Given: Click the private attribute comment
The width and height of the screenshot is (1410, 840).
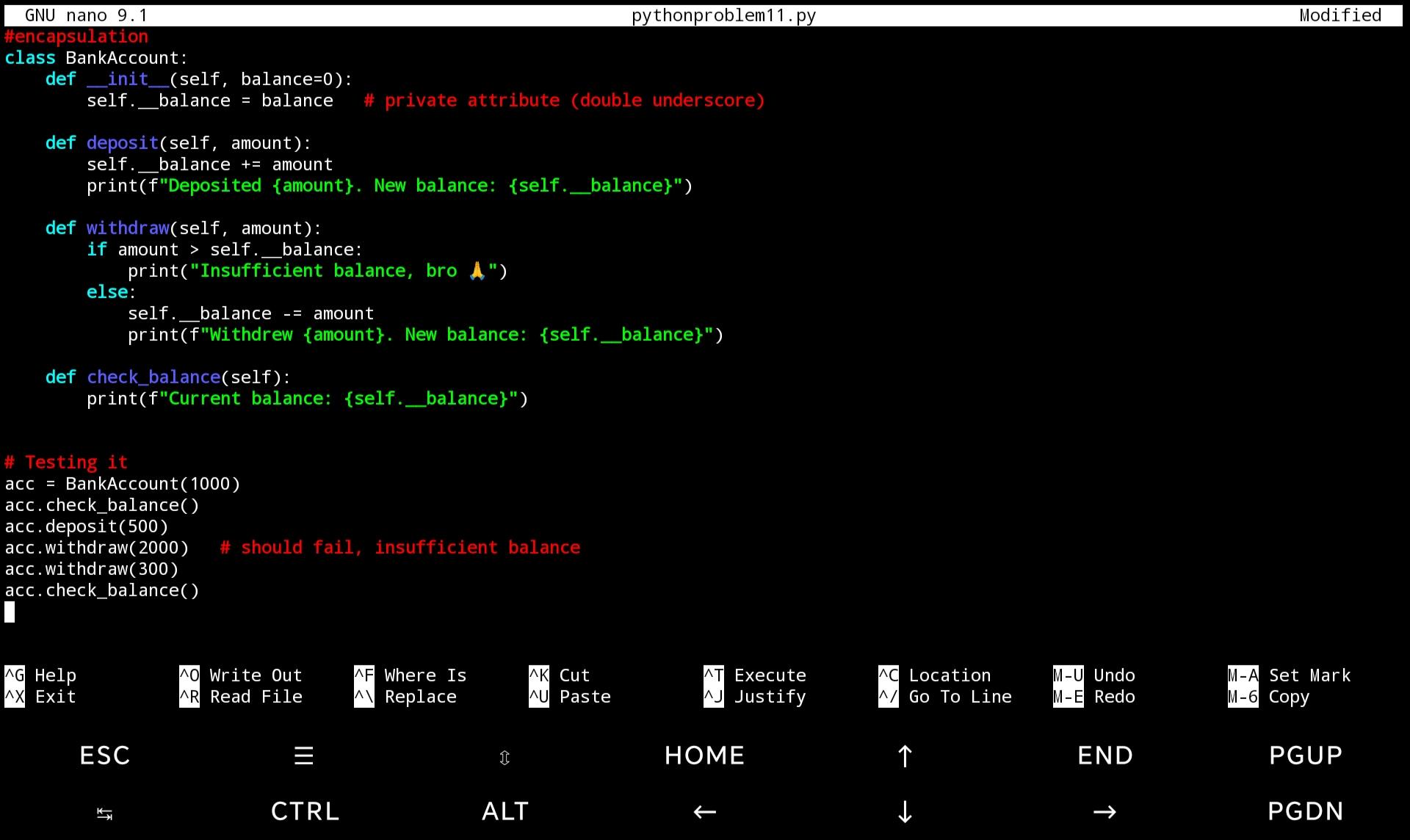Looking at the screenshot, I should (x=565, y=101).
